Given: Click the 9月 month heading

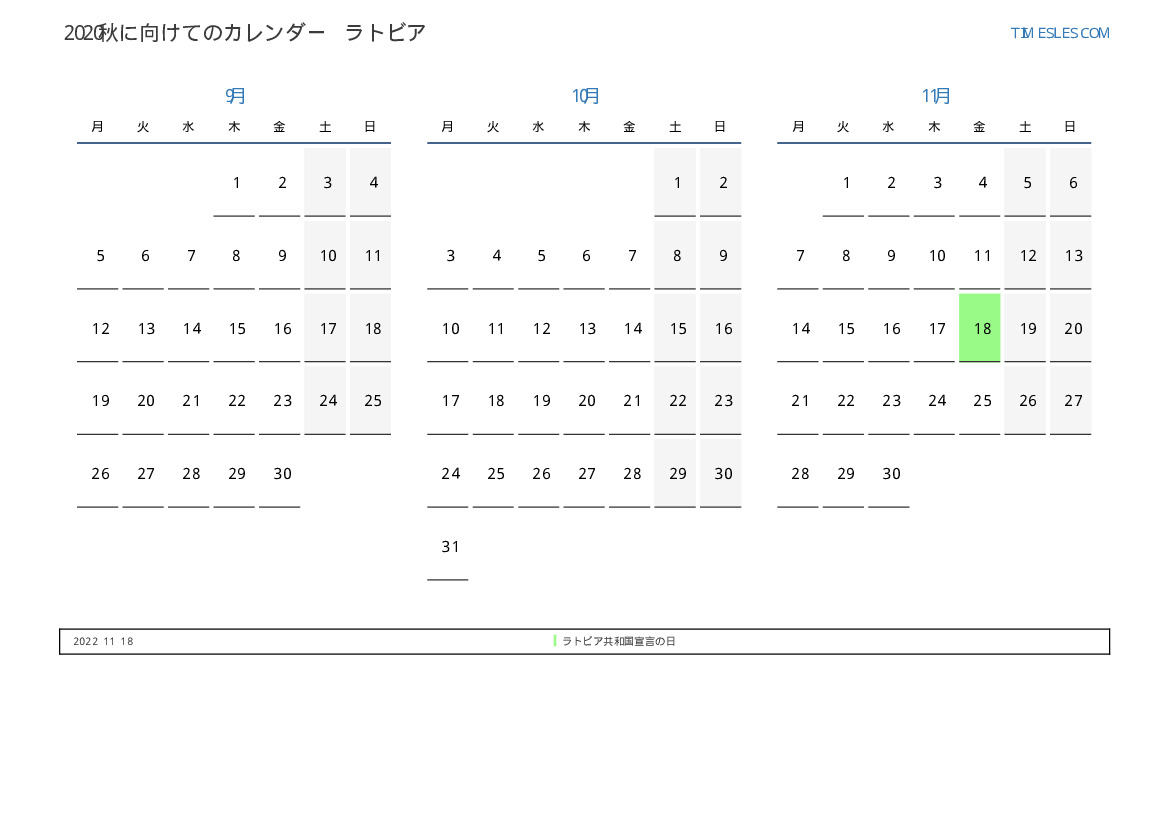Looking at the screenshot, I should coord(235,95).
